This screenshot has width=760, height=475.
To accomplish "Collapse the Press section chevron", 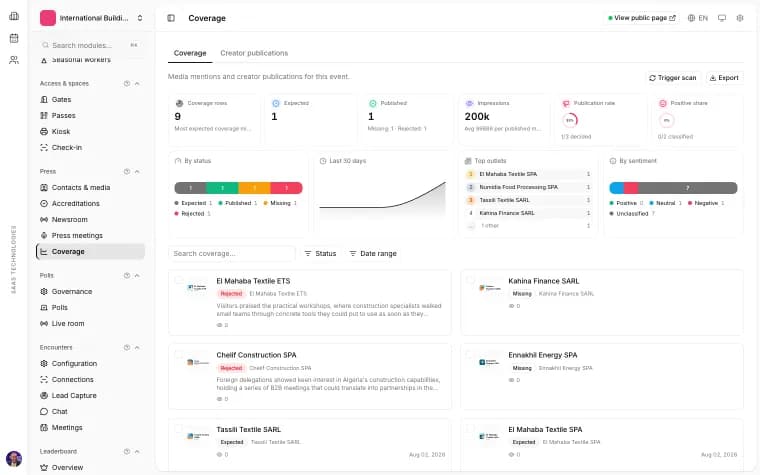I will (137, 172).
